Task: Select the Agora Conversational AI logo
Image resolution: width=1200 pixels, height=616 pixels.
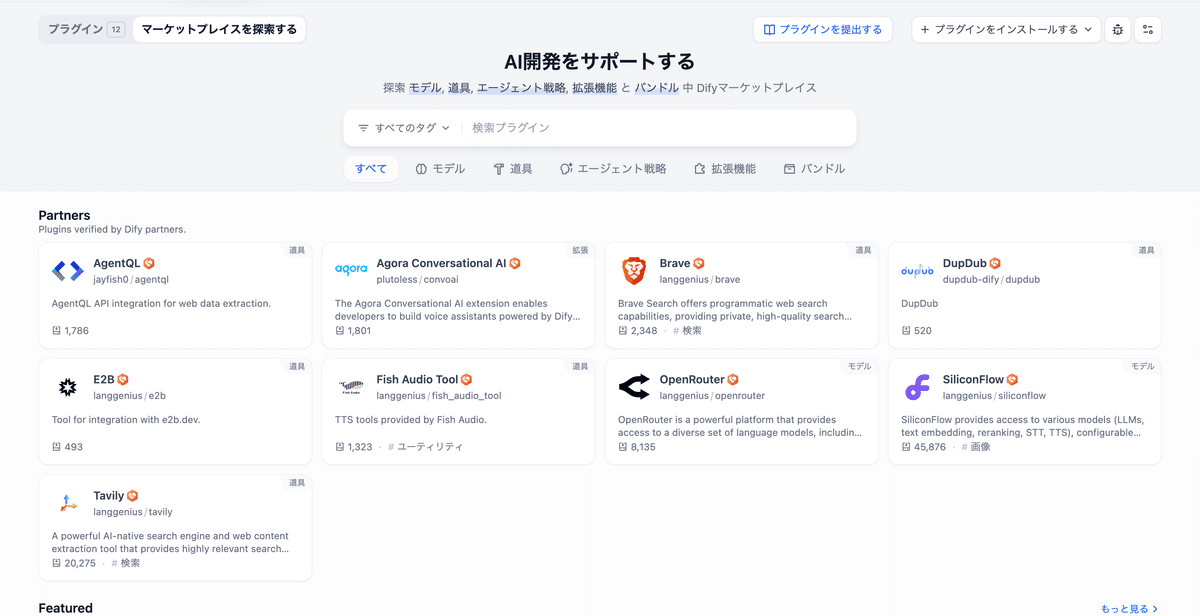Action: pos(349,270)
